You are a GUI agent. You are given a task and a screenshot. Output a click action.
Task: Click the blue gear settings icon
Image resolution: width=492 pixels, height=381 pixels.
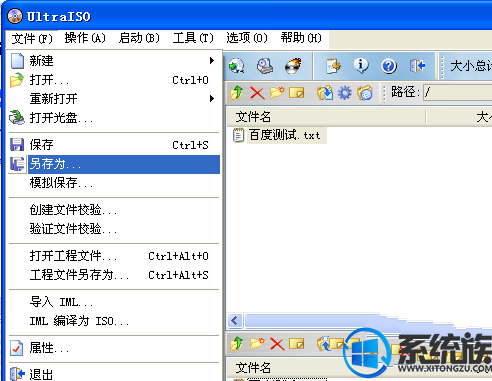click(345, 93)
